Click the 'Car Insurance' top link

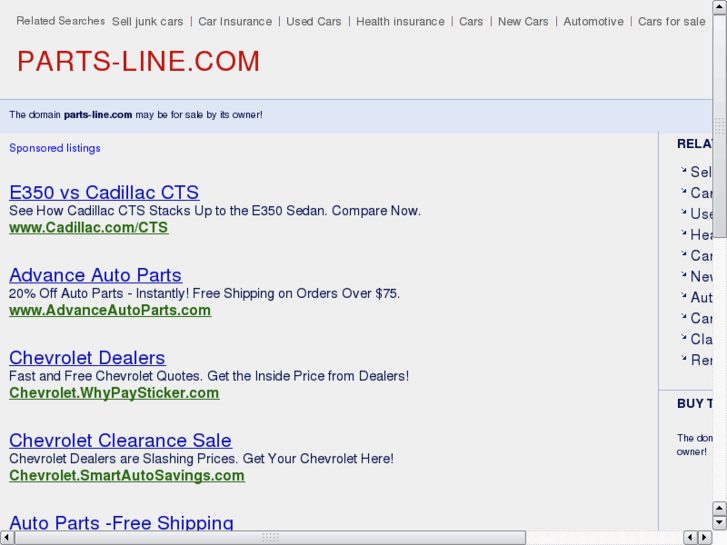coord(235,22)
